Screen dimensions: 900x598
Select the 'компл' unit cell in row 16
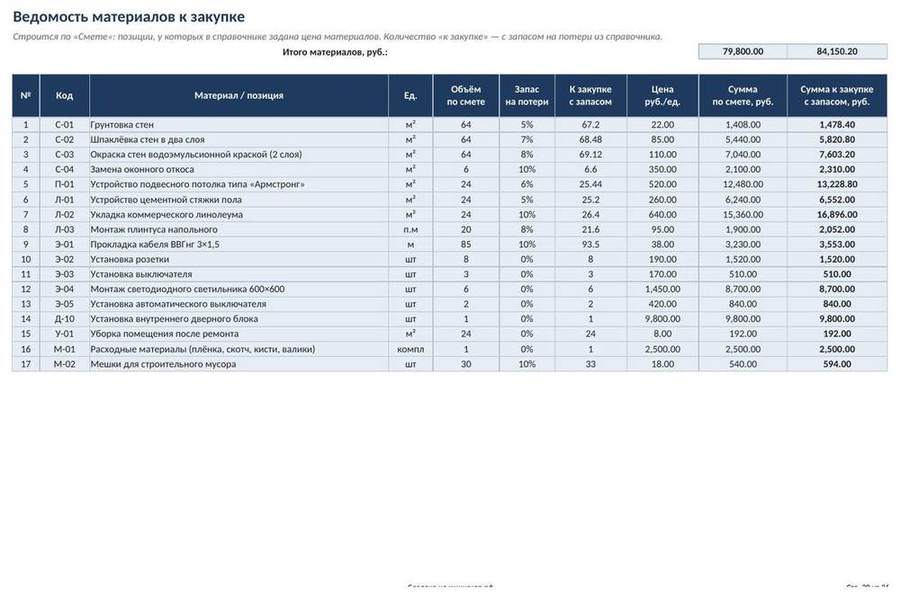point(410,349)
